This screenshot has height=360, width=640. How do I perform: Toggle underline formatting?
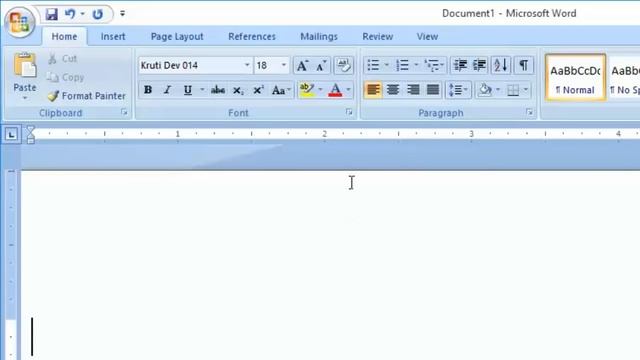coord(187,90)
